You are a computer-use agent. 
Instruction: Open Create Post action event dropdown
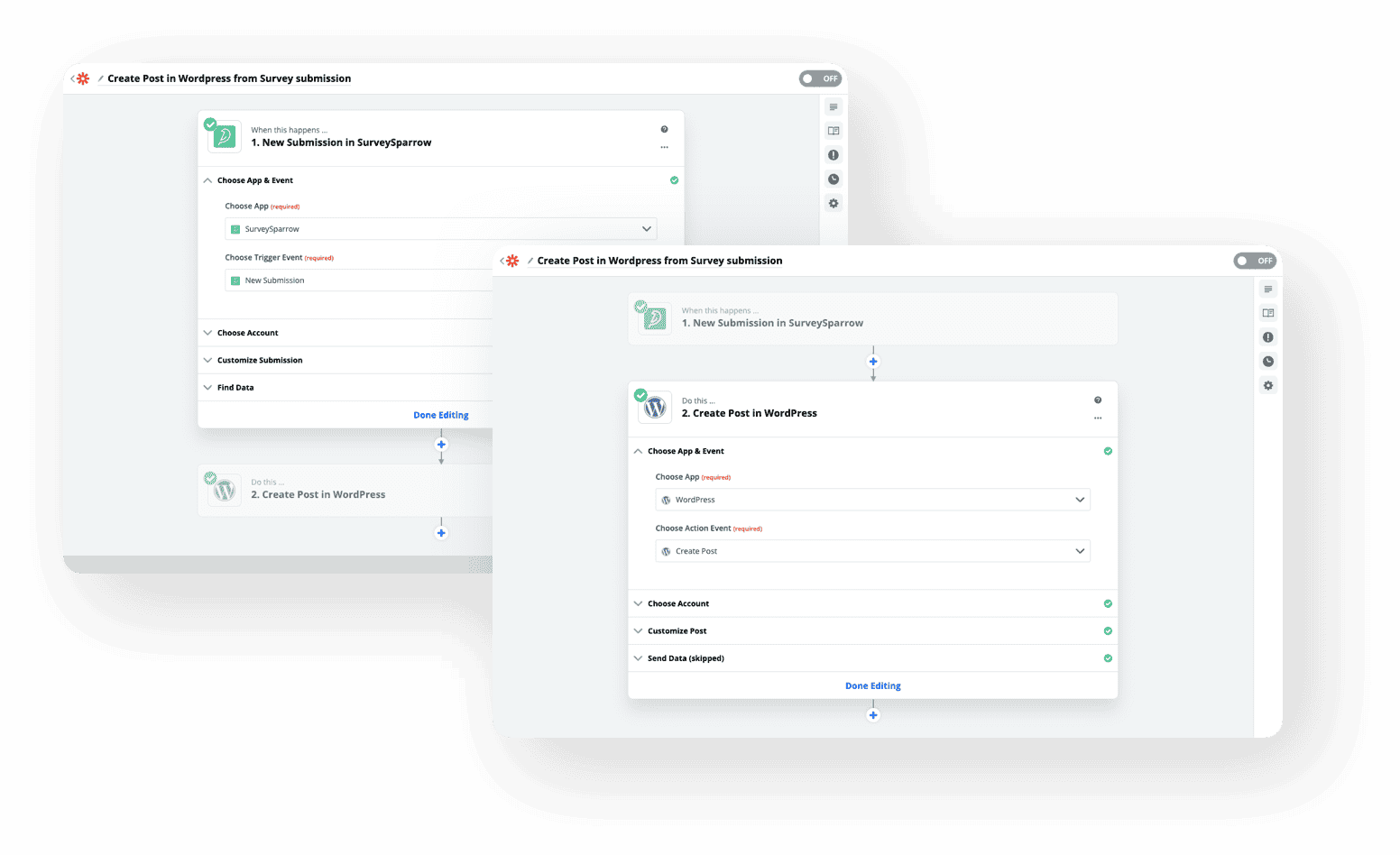(x=872, y=551)
